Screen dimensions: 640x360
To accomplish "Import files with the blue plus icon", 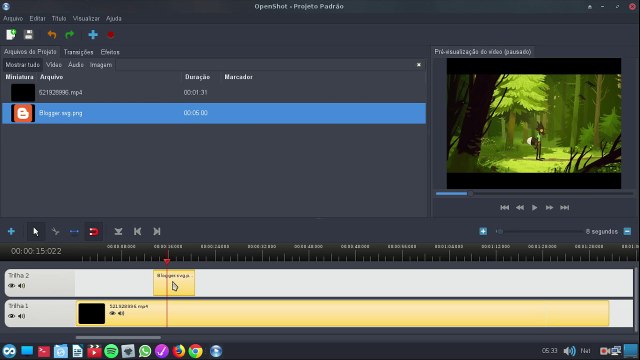I will pyautogui.click(x=93, y=35).
